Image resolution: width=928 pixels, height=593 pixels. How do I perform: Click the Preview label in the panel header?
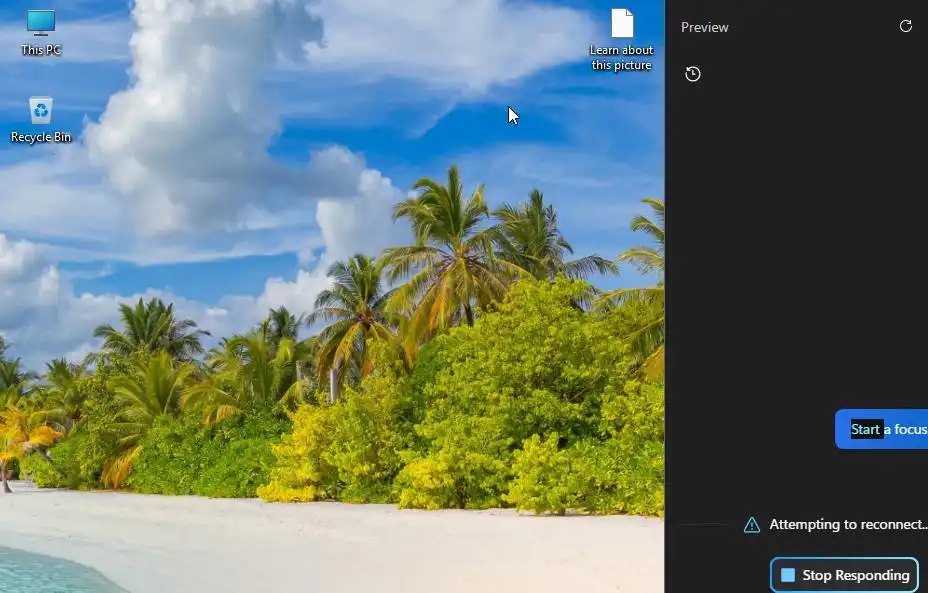pyautogui.click(x=704, y=27)
